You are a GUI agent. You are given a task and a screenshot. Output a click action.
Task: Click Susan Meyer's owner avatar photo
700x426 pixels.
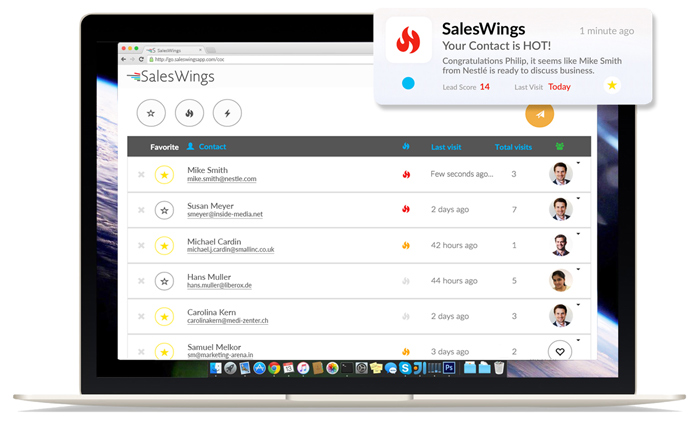(560, 209)
